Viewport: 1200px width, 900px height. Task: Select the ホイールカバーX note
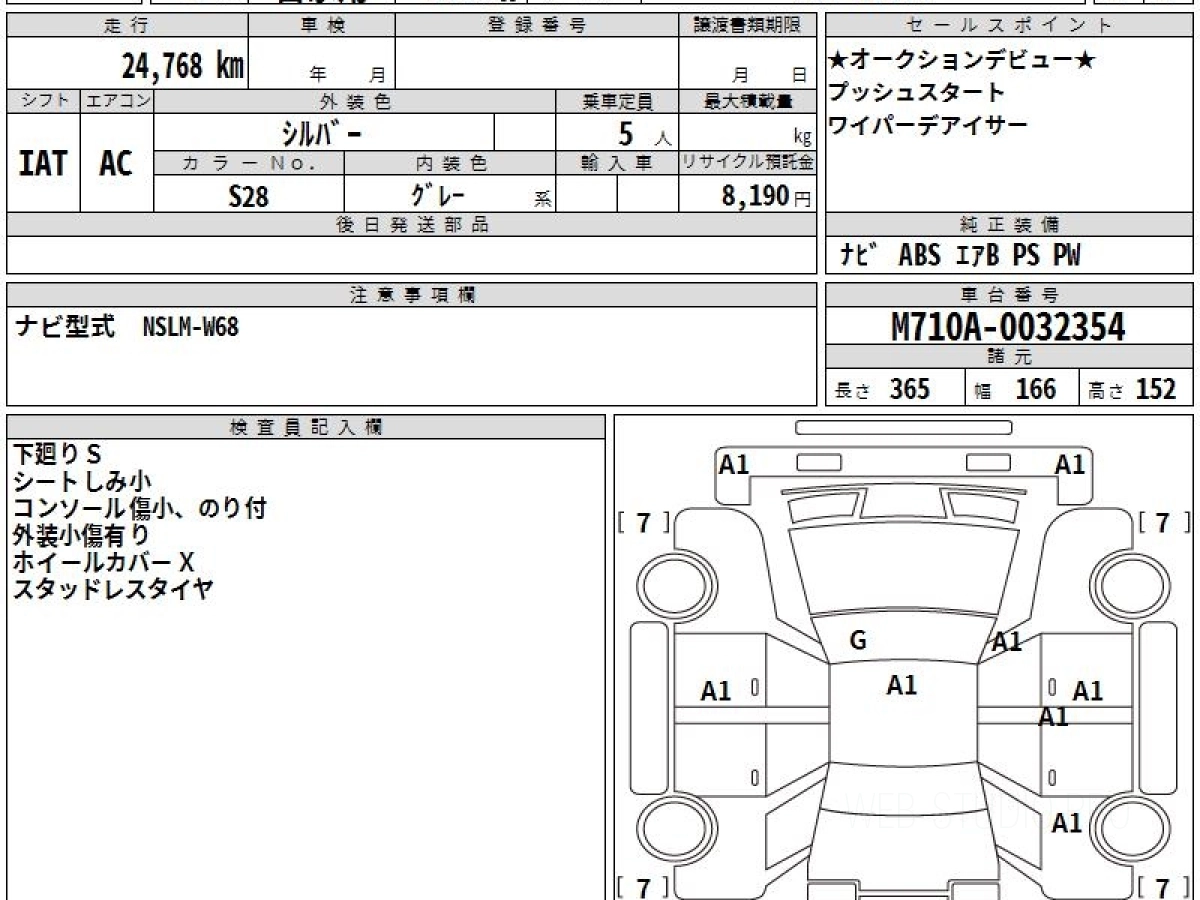103,562
